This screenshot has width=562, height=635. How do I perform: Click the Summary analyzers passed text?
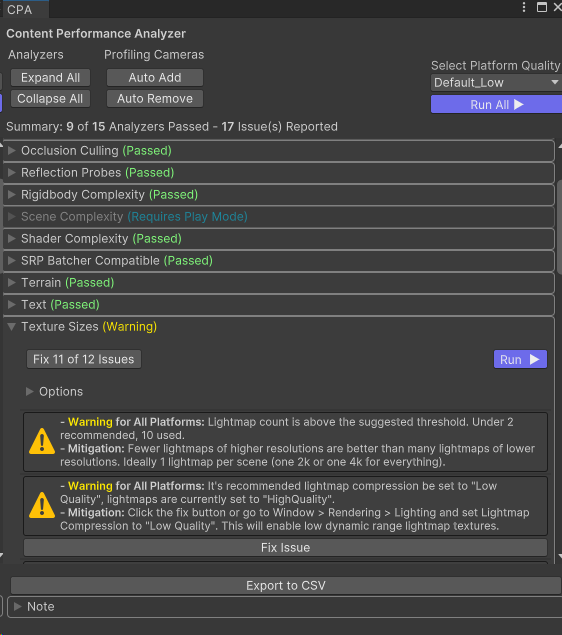[172, 127]
